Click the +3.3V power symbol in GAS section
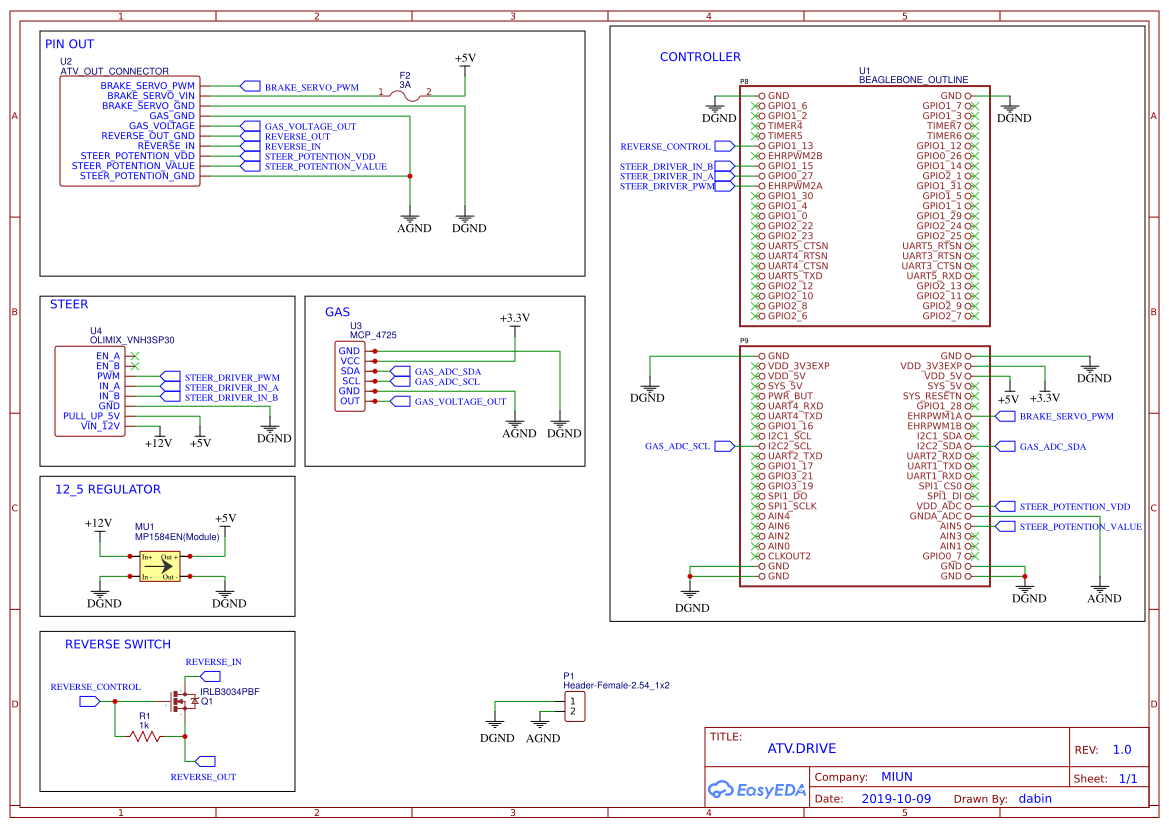The image size is (1169, 828). (514, 319)
